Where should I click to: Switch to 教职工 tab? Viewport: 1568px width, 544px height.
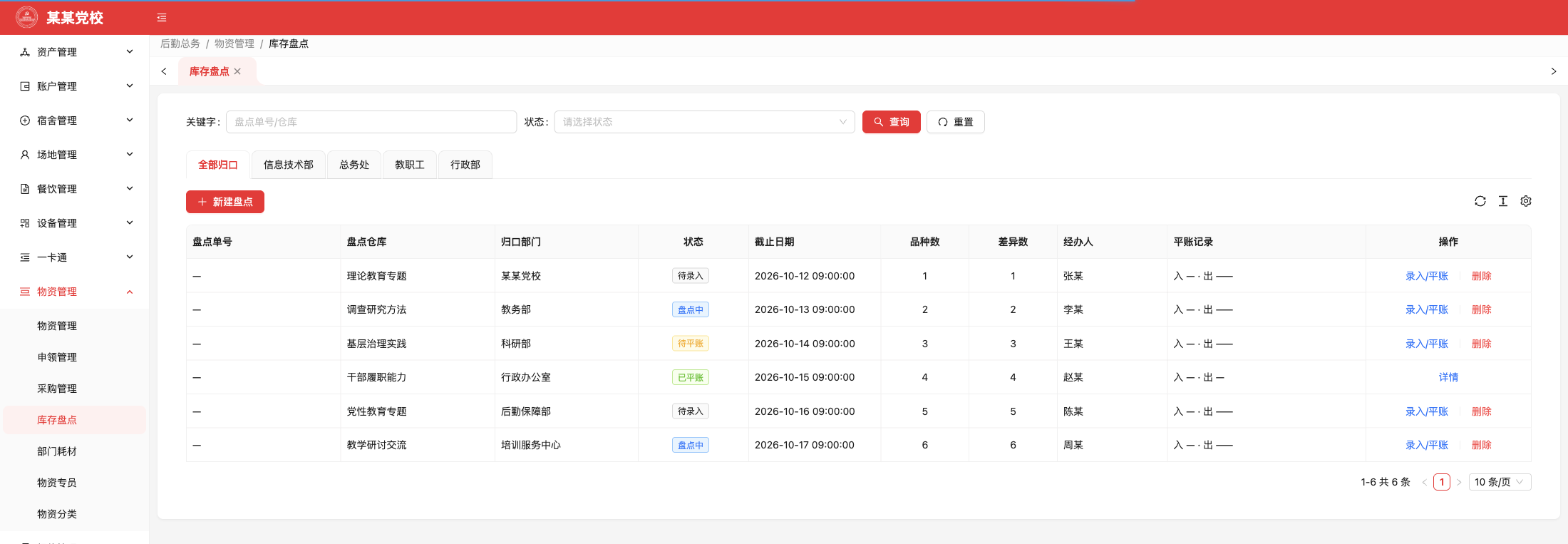(x=410, y=165)
